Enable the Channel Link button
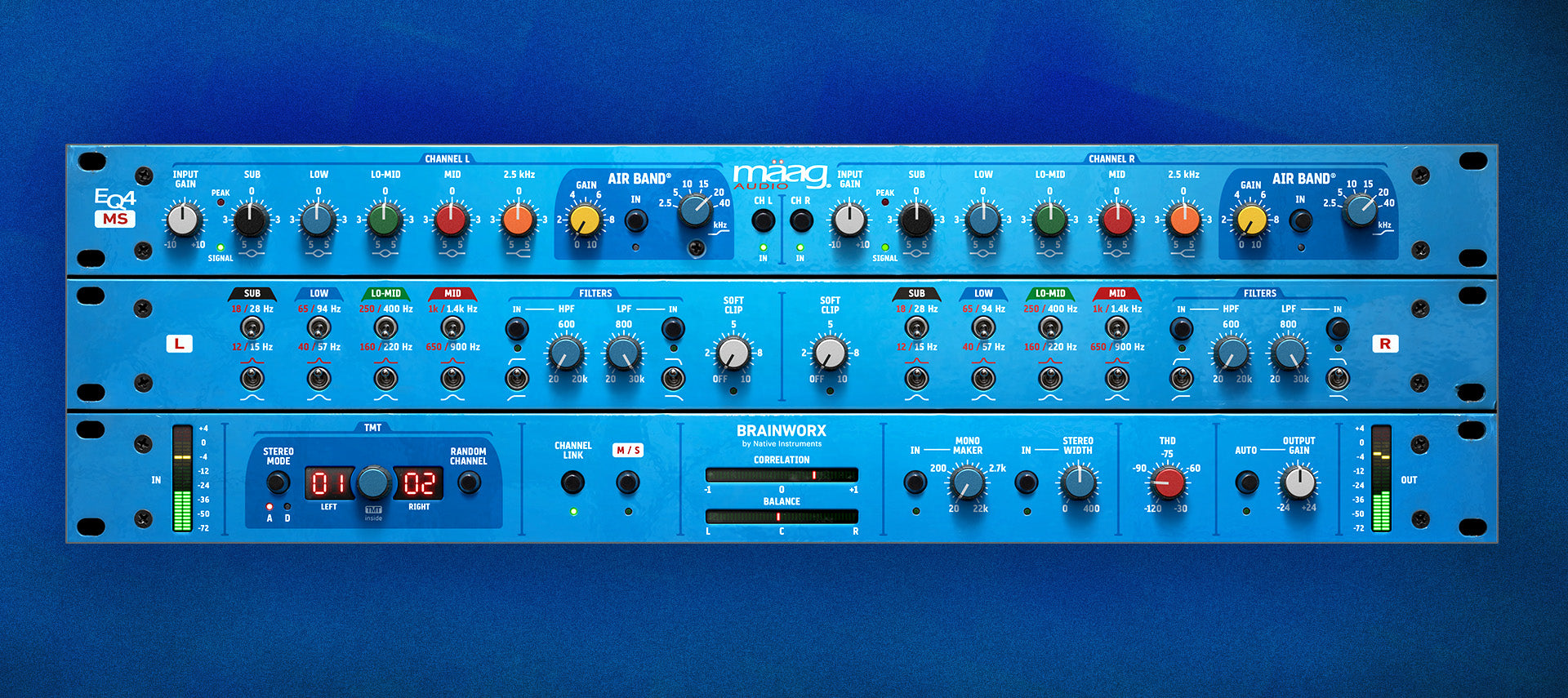 (x=572, y=483)
